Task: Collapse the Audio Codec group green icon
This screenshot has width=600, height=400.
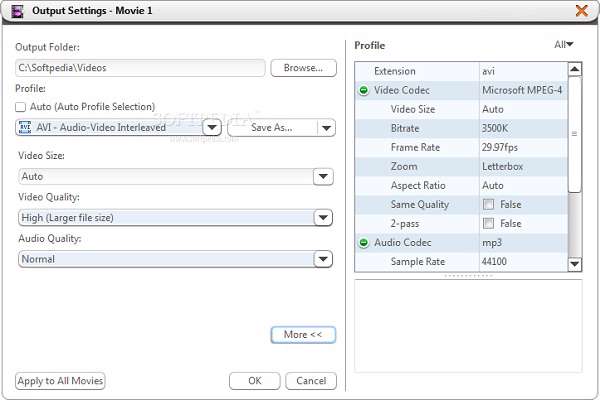Action: pyautogui.click(x=364, y=243)
